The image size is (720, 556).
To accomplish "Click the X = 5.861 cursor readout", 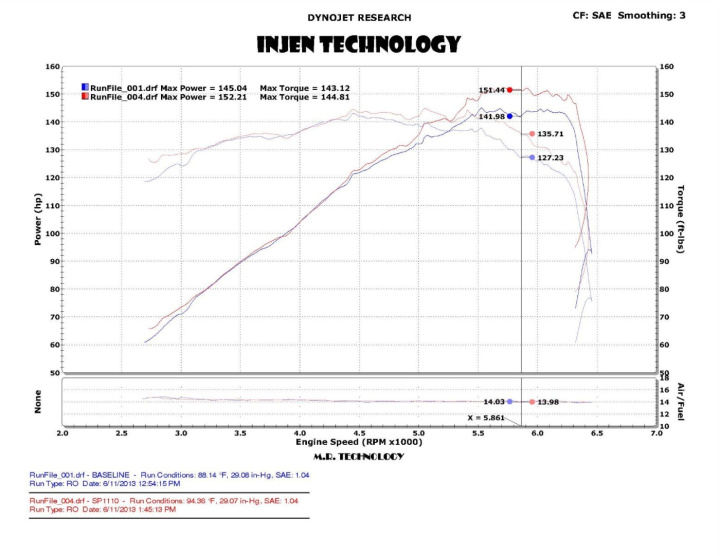I will click(488, 418).
